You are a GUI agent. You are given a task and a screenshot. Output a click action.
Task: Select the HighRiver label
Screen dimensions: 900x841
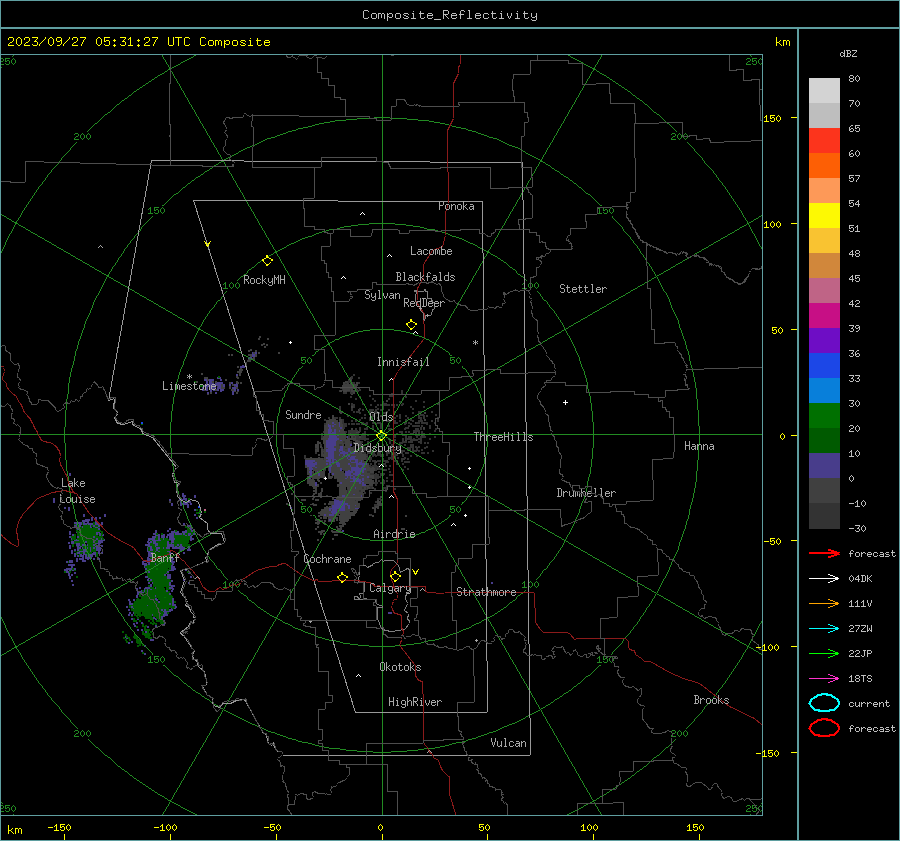coord(415,702)
